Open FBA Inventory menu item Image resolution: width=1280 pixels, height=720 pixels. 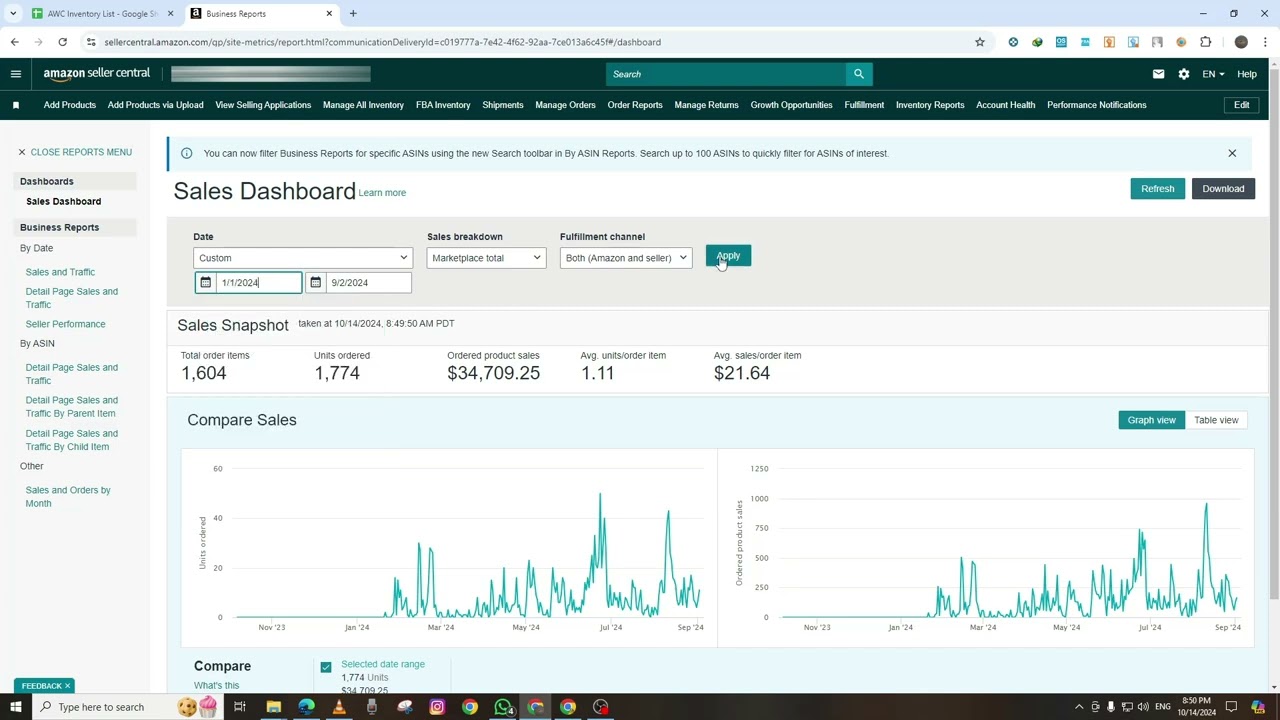point(443,105)
